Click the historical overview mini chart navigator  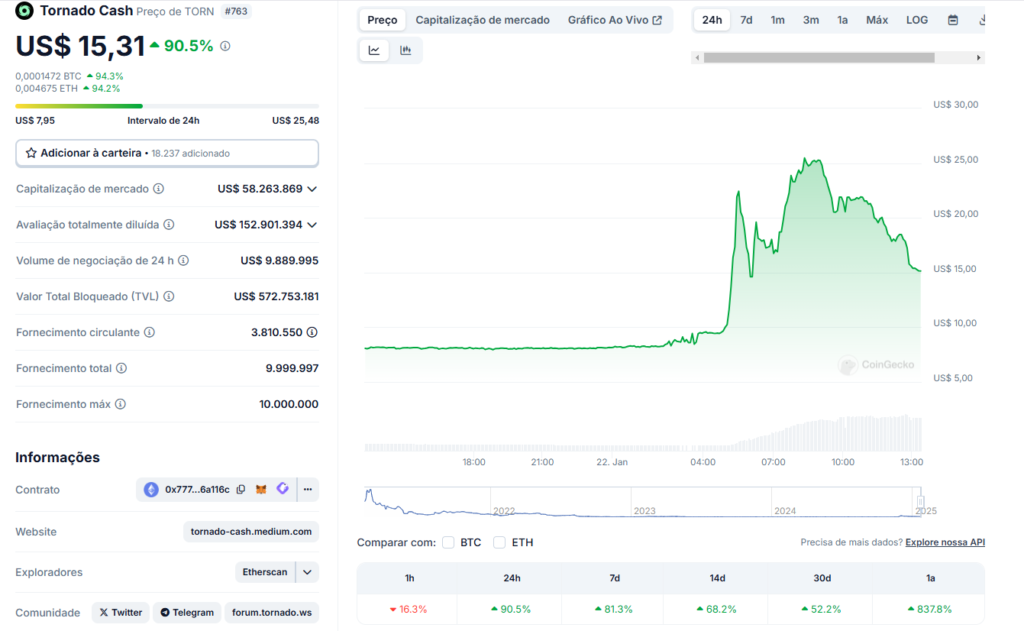[x=643, y=502]
